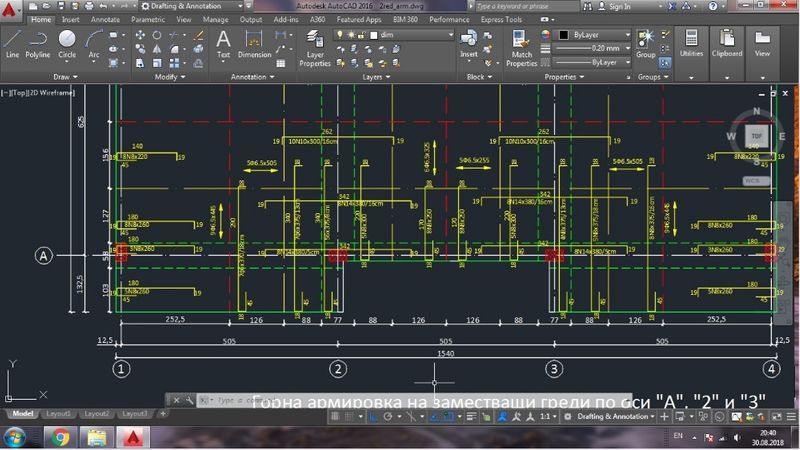Open the Insert ribbon tab
The height and width of the screenshot is (450, 800).
[70, 19]
